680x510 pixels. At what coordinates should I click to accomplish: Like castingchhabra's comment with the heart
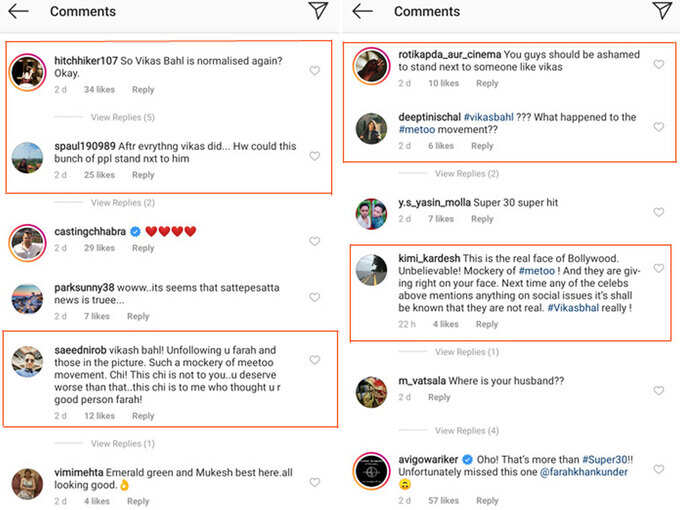click(x=314, y=241)
